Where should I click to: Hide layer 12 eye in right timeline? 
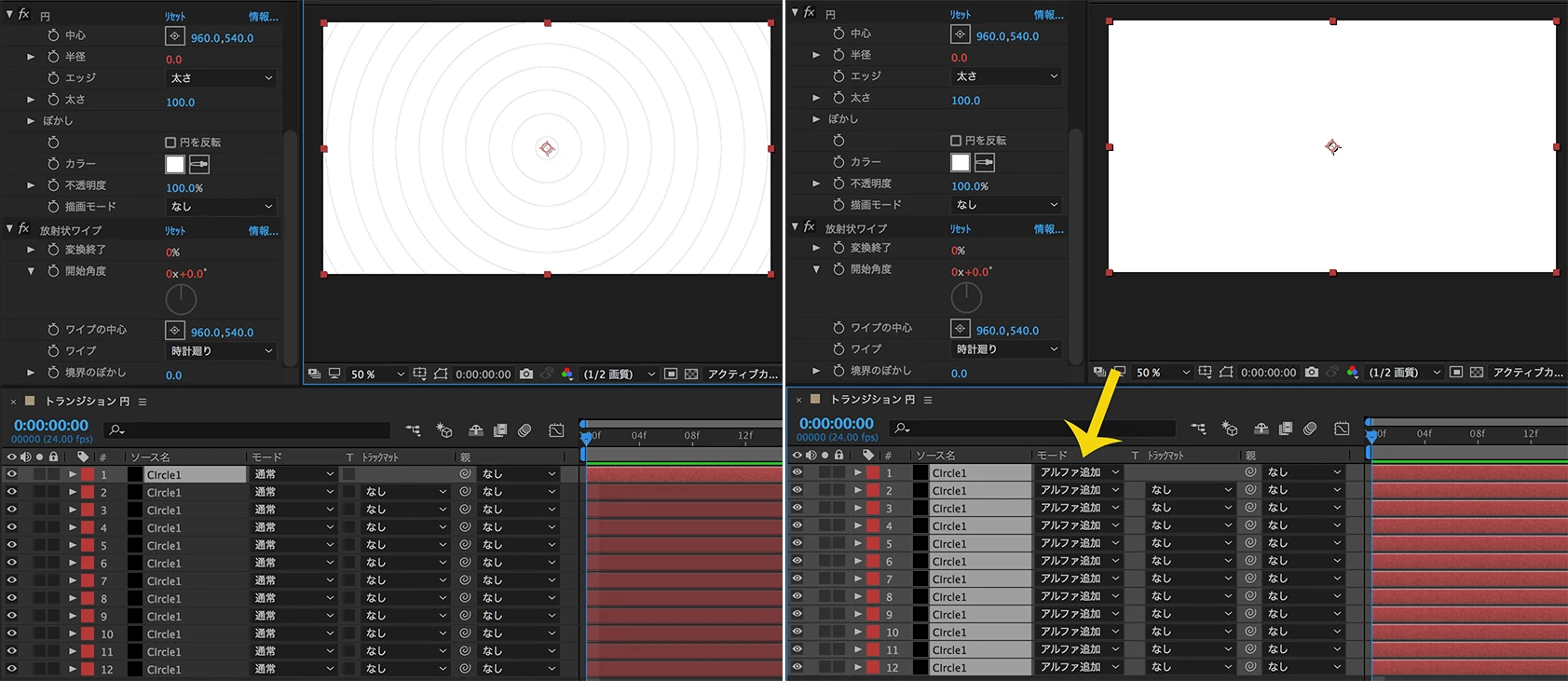[x=798, y=668]
